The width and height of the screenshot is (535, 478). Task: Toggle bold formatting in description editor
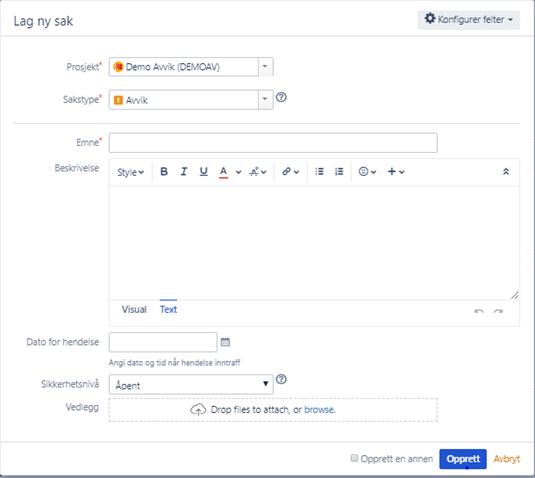tap(164, 172)
